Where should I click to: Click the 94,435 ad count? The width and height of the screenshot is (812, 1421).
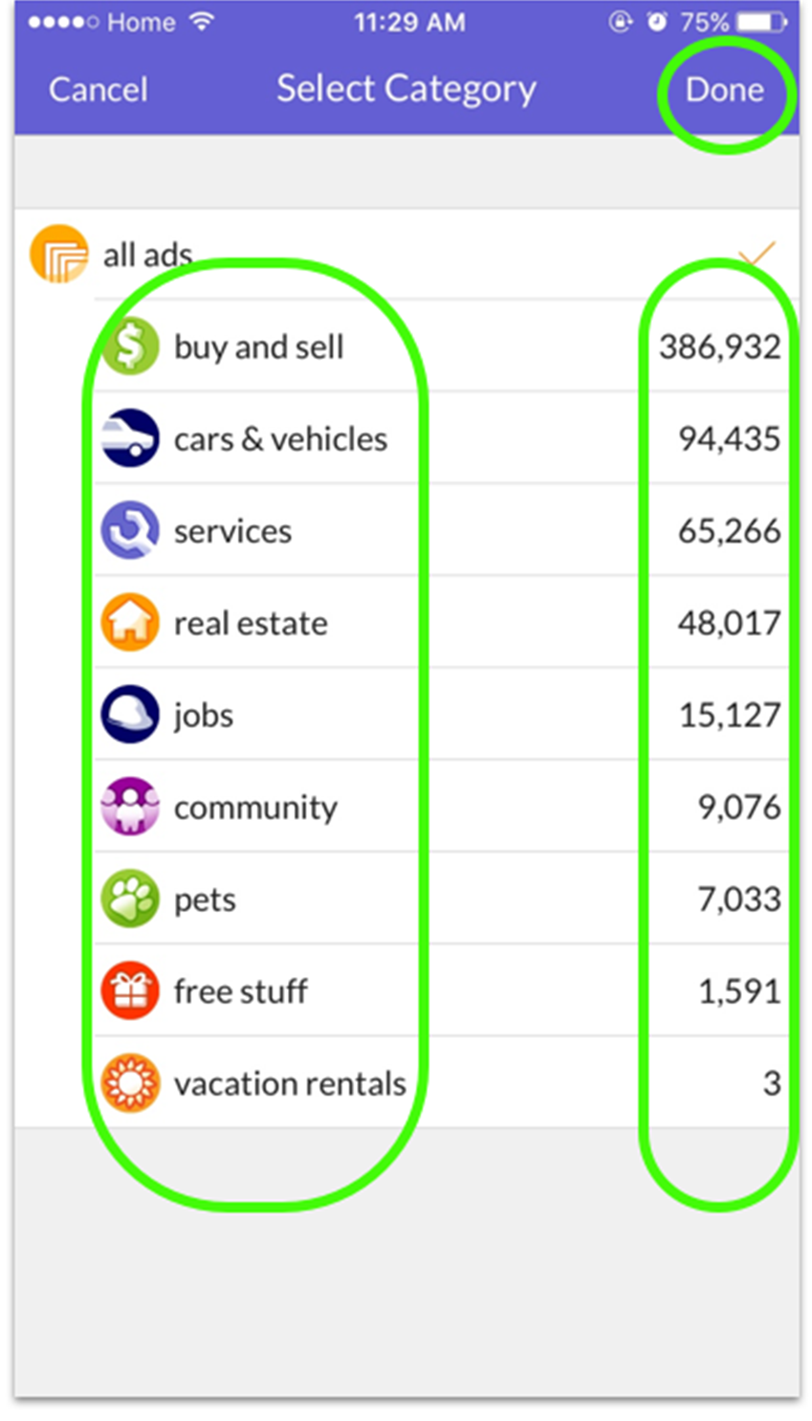pyautogui.click(x=730, y=439)
